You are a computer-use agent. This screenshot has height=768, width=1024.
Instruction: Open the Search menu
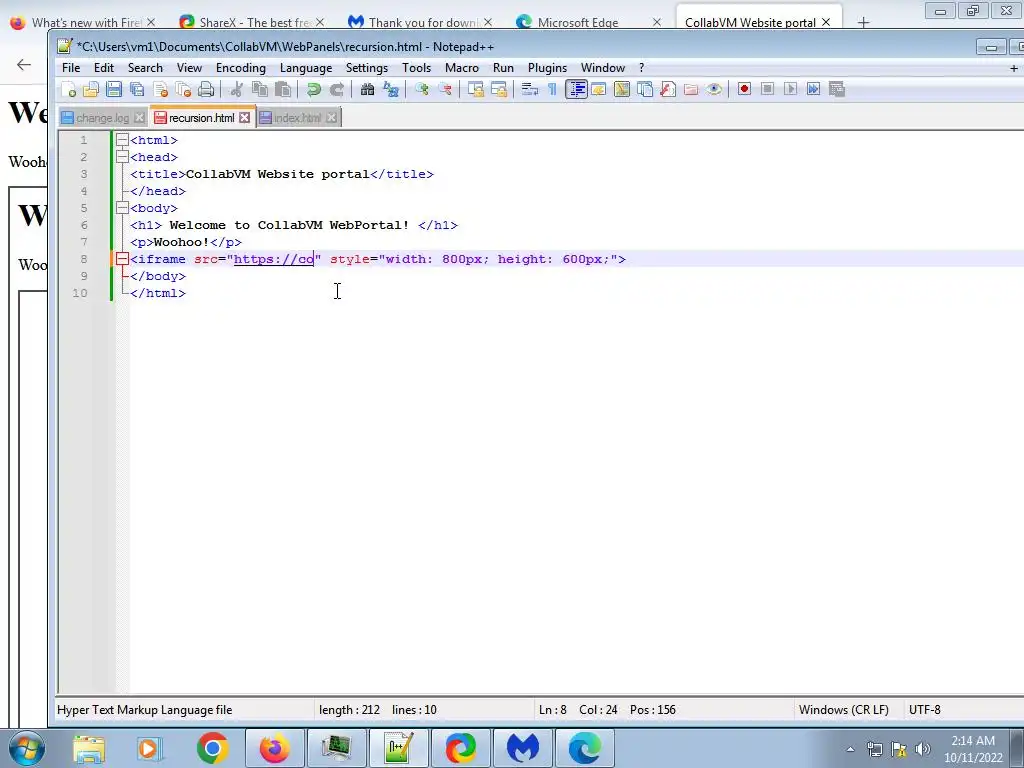[145, 68]
